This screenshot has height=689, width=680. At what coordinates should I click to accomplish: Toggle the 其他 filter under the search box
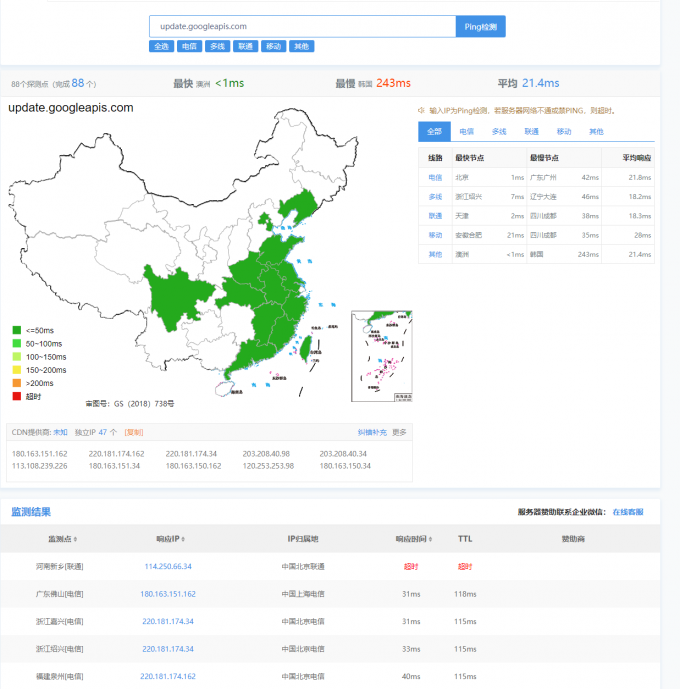(301, 46)
